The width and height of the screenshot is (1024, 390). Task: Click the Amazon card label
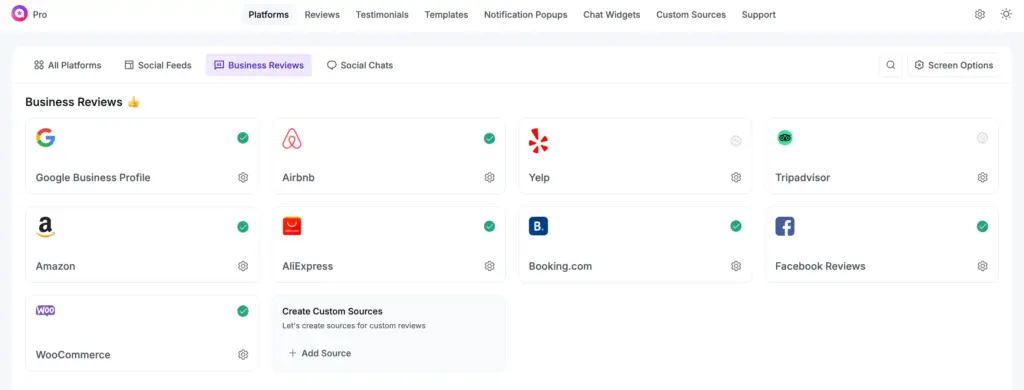tap(56, 267)
